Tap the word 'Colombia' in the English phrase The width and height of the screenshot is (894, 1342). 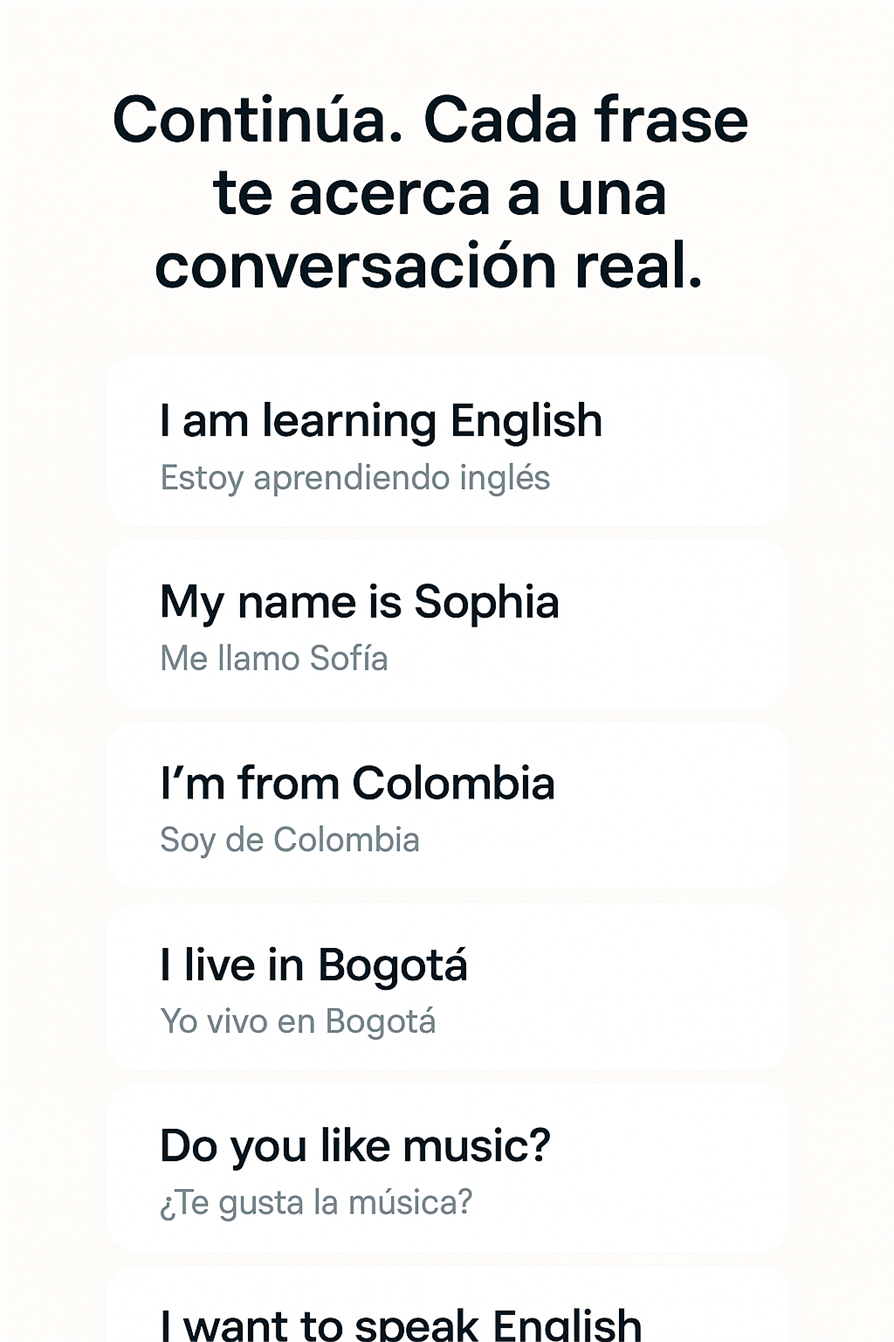(453, 783)
